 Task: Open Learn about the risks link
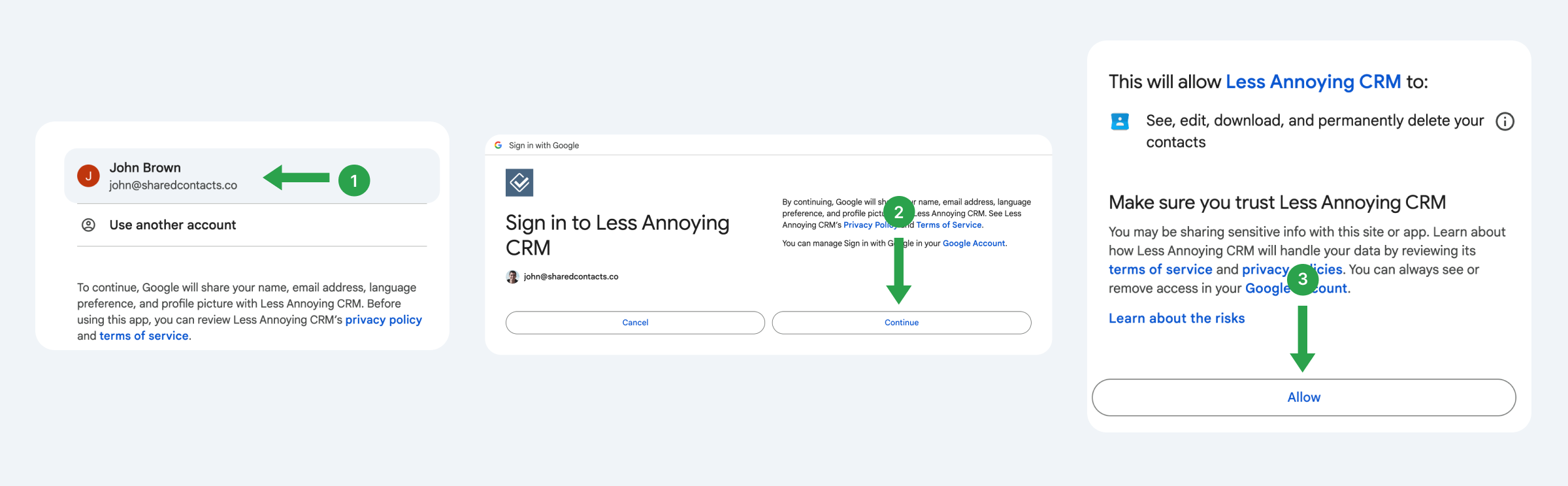(1177, 318)
